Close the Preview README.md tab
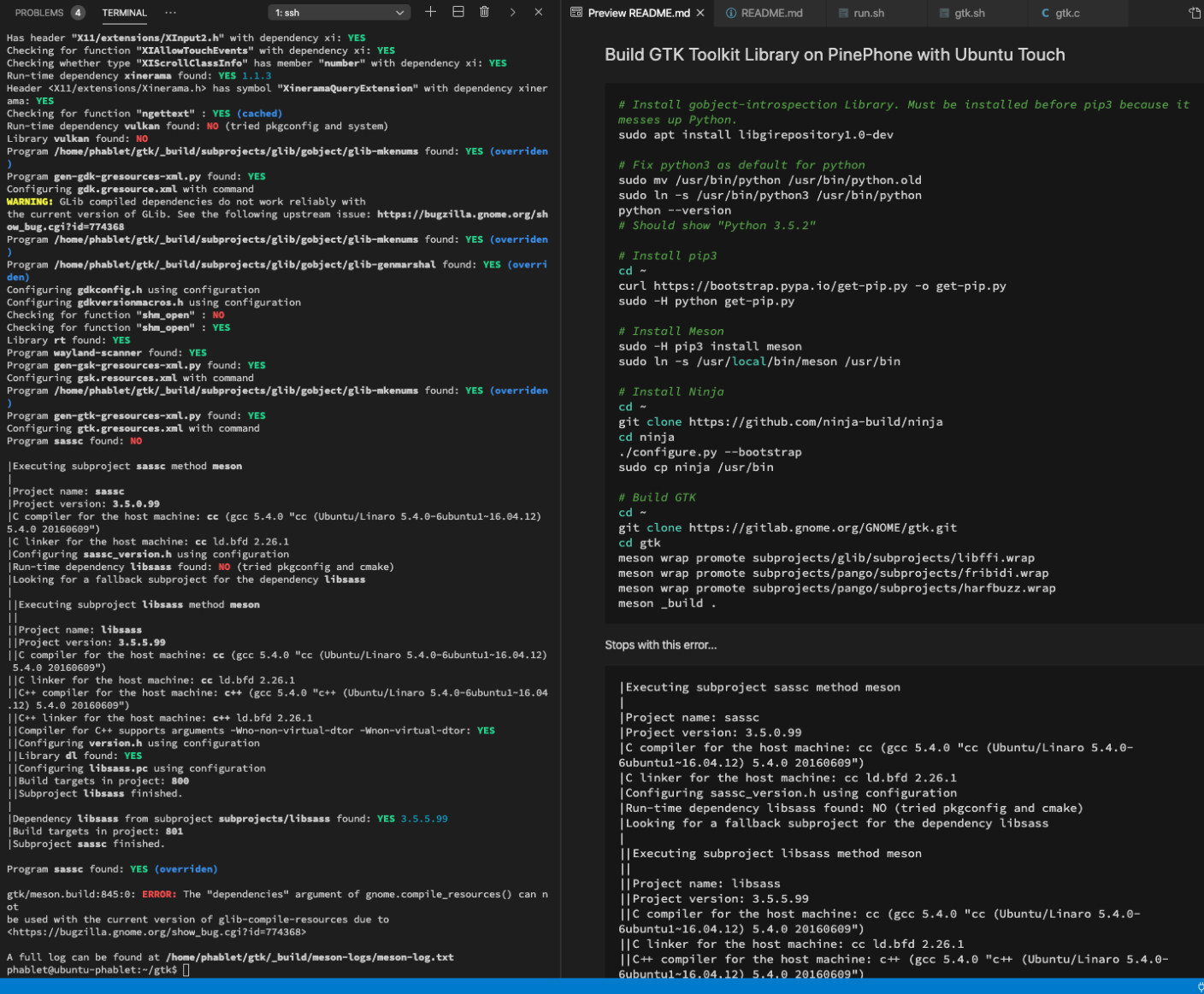1204x994 pixels. (x=700, y=13)
